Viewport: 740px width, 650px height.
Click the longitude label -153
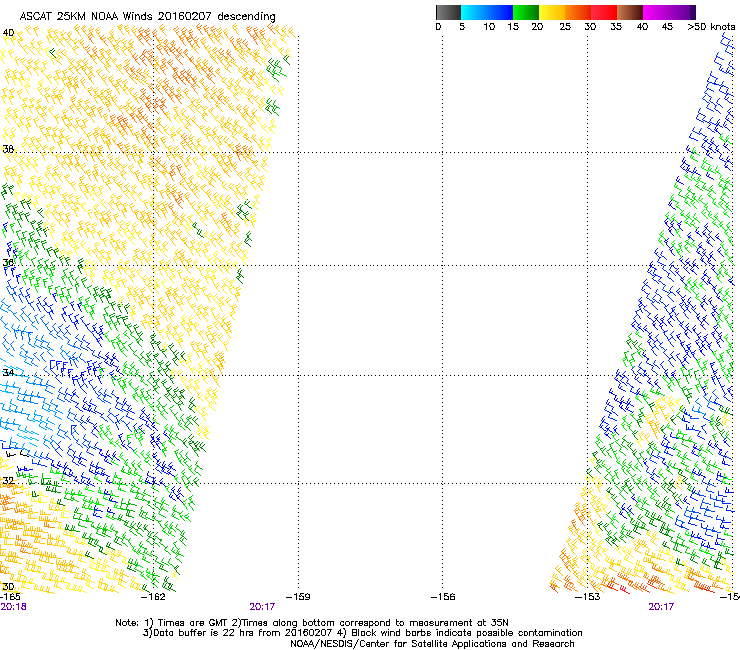tap(588, 597)
